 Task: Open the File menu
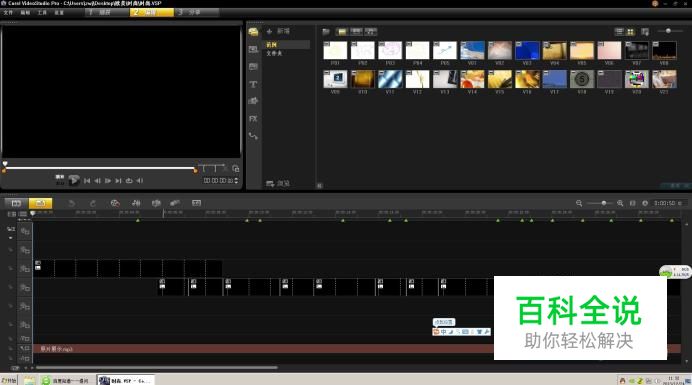(8, 12)
